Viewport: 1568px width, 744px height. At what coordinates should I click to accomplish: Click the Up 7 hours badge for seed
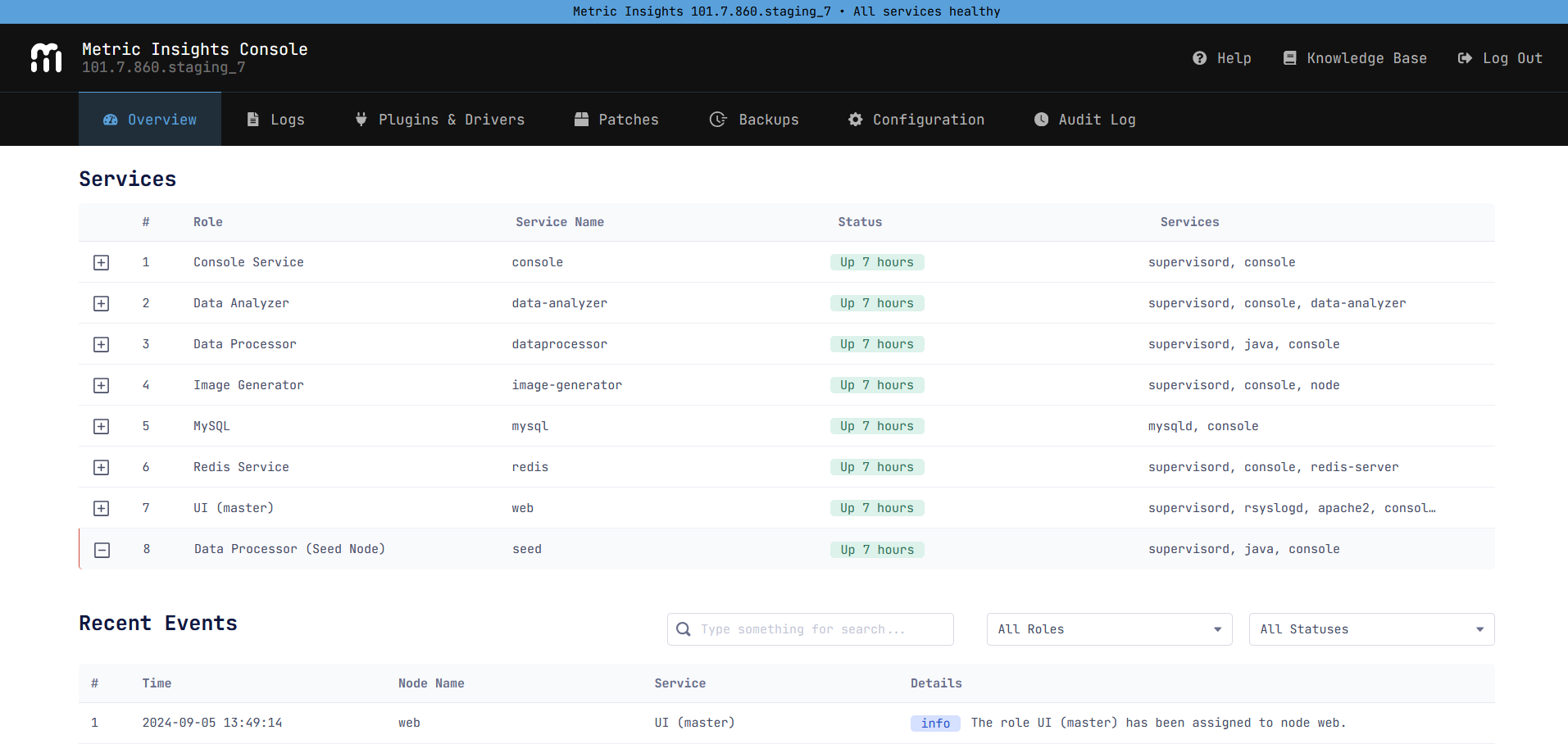coord(877,550)
